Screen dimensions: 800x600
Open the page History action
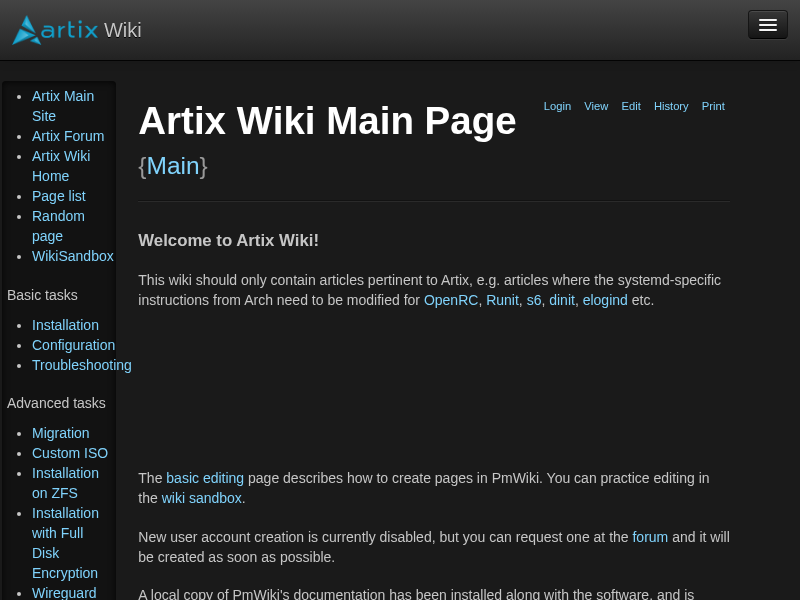tap(671, 106)
